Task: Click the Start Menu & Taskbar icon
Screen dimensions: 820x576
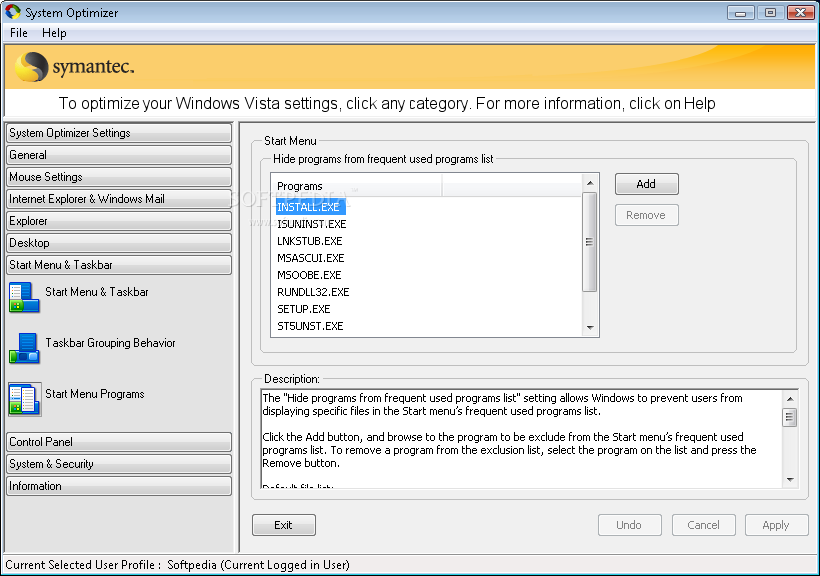Action: click(x=24, y=297)
